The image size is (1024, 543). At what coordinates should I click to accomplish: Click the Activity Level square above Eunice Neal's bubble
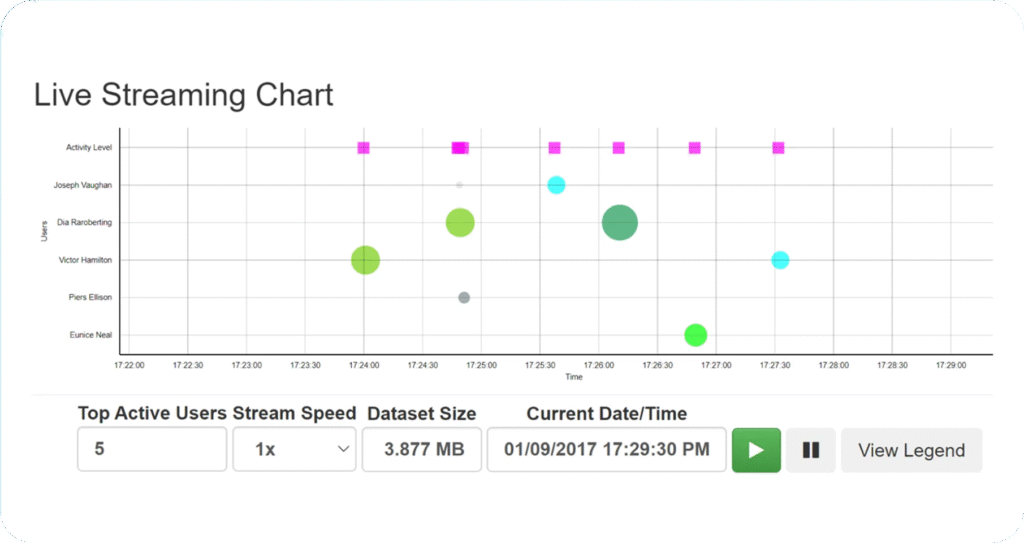click(x=695, y=148)
